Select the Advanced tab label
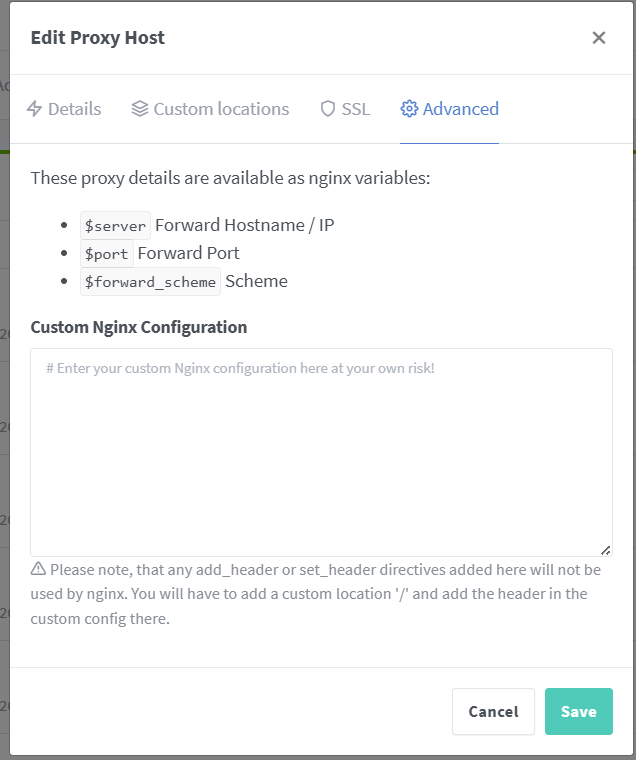Viewport: 636px width, 760px height. click(461, 109)
